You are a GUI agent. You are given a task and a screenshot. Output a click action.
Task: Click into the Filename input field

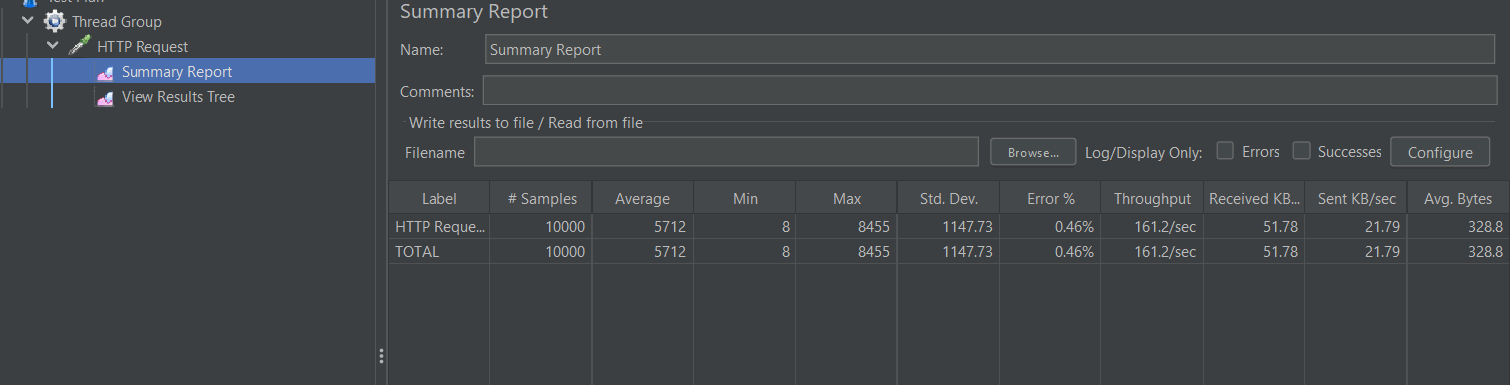(726, 152)
